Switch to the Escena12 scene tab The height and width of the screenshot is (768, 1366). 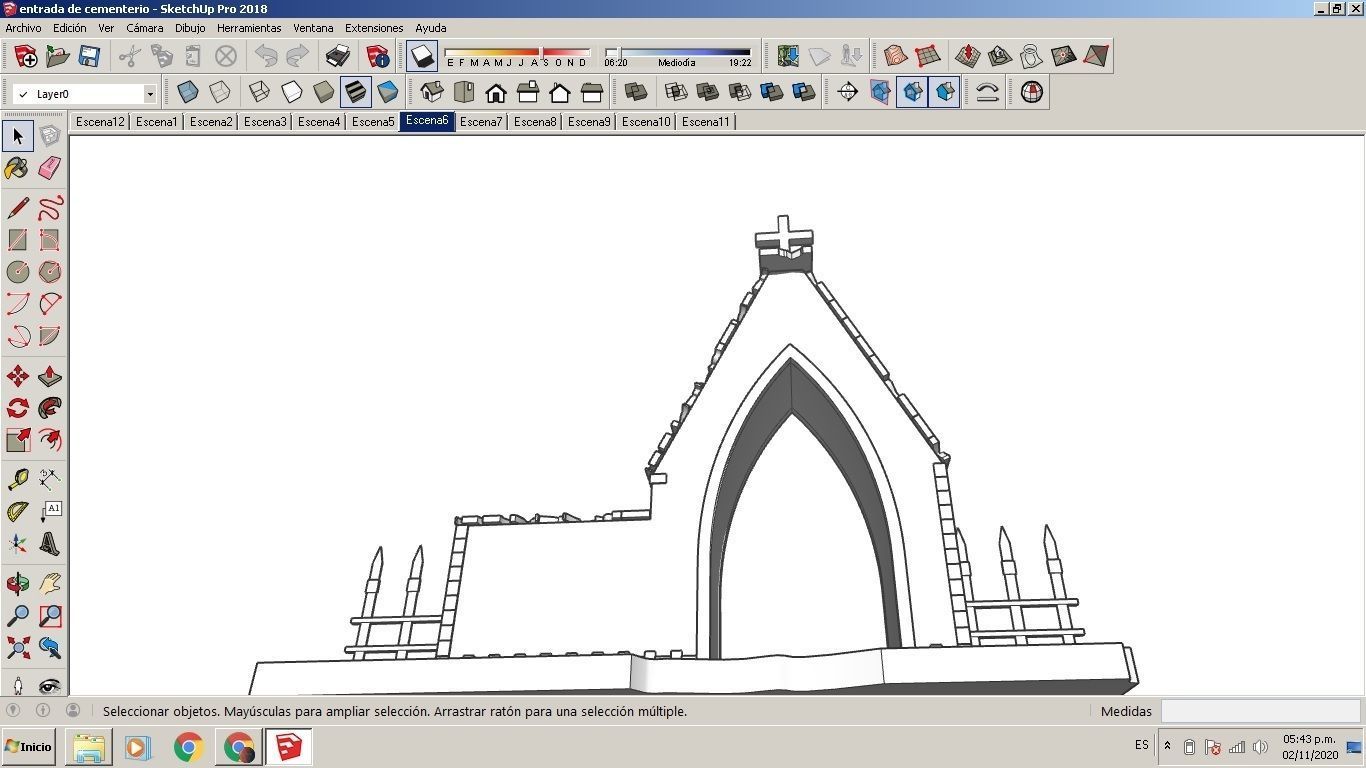tap(100, 122)
